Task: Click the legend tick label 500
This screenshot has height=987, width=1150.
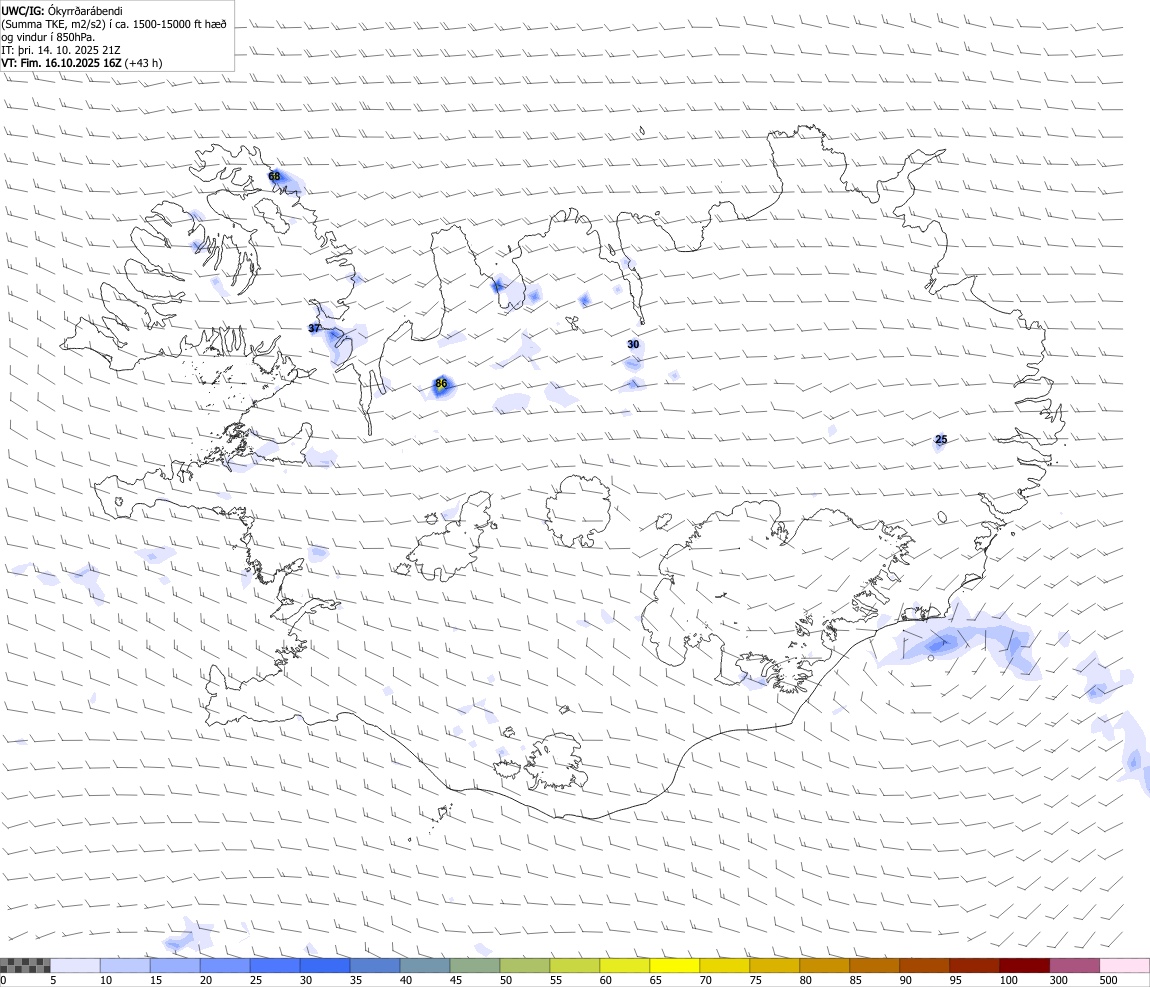Action: (x=1108, y=980)
